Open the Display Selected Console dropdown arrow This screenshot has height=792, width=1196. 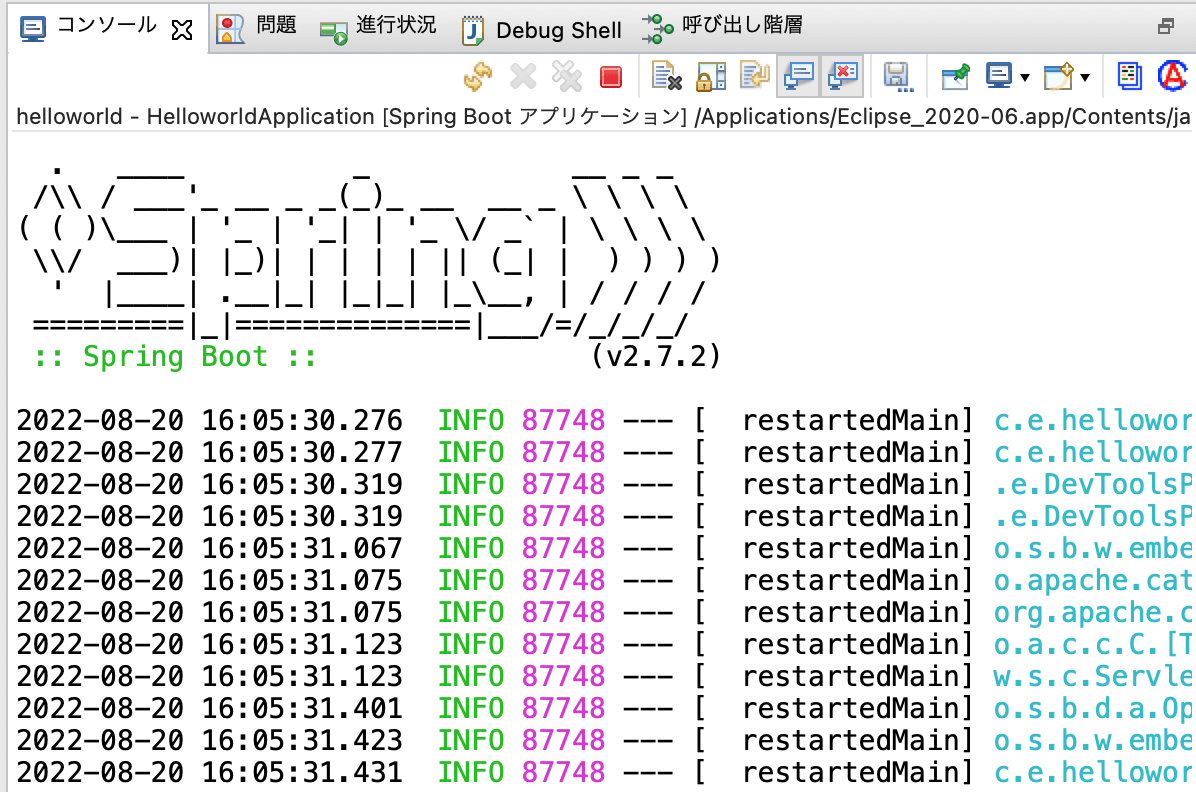pos(1025,78)
